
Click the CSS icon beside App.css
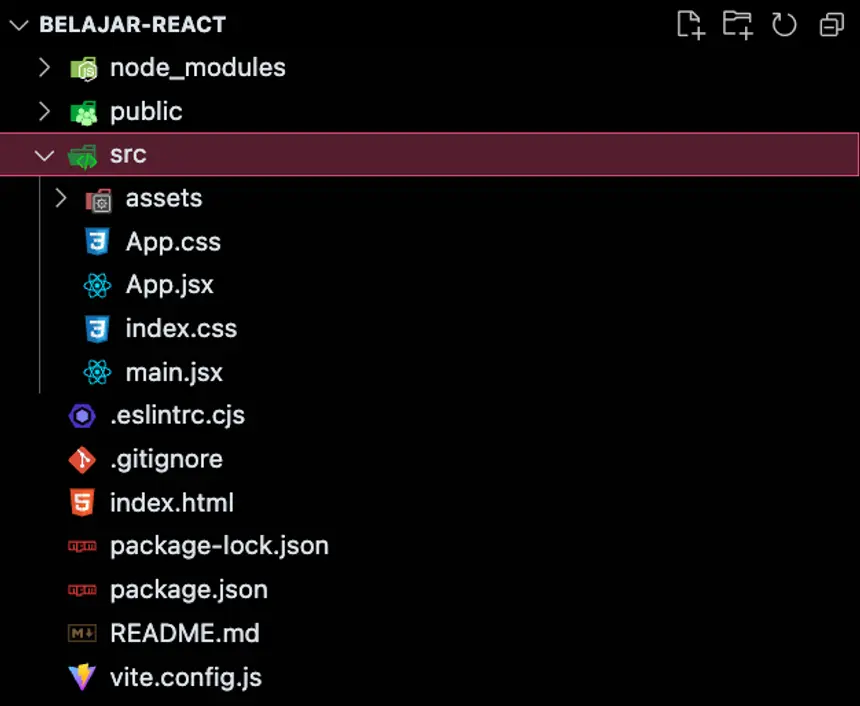click(x=97, y=242)
